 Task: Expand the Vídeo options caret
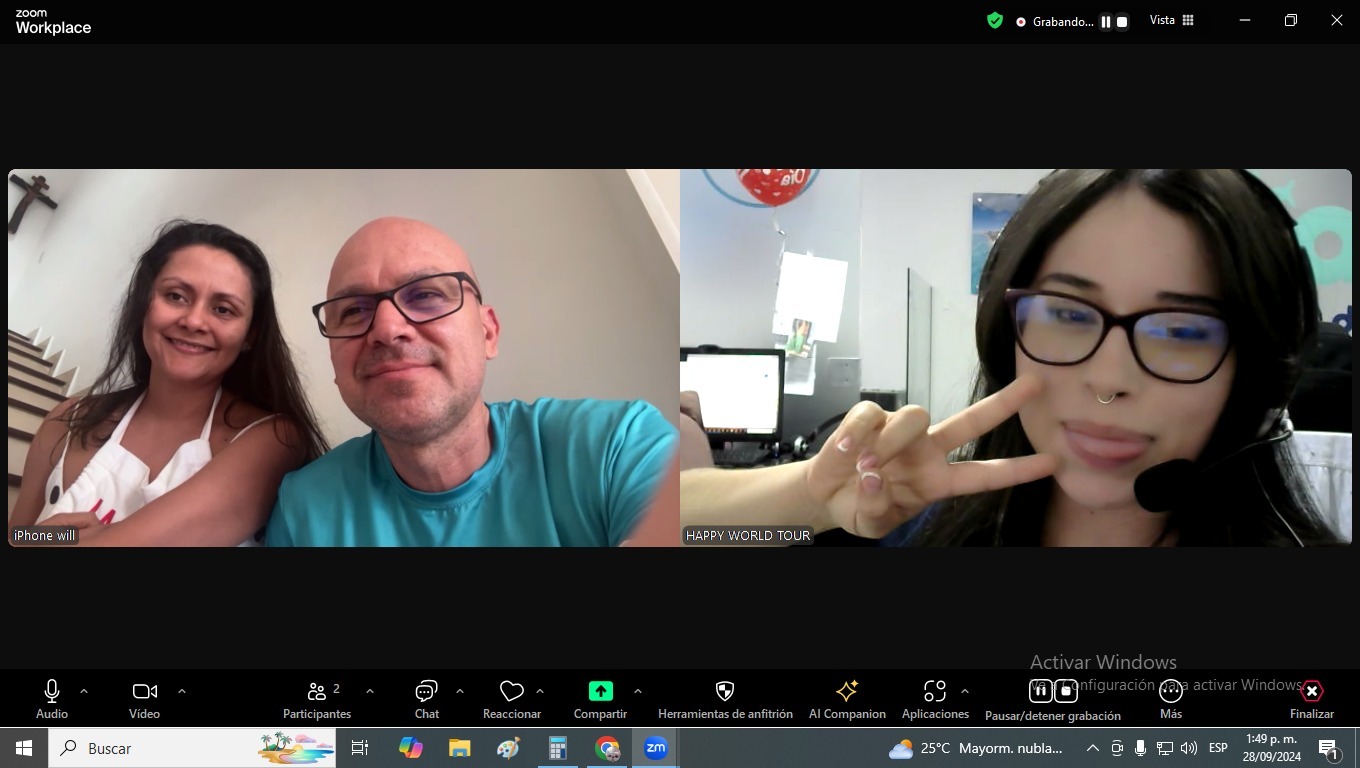(182, 691)
